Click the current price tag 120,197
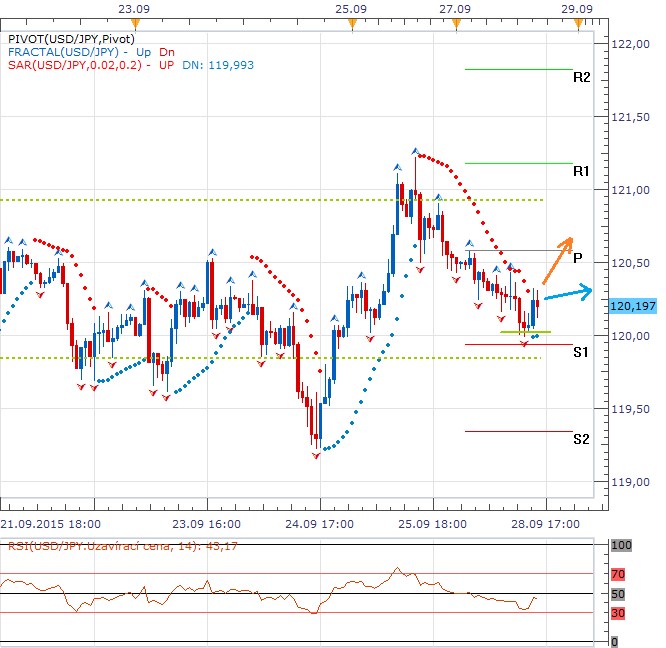Viewport: 666px width, 648px height. click(630, 306)
